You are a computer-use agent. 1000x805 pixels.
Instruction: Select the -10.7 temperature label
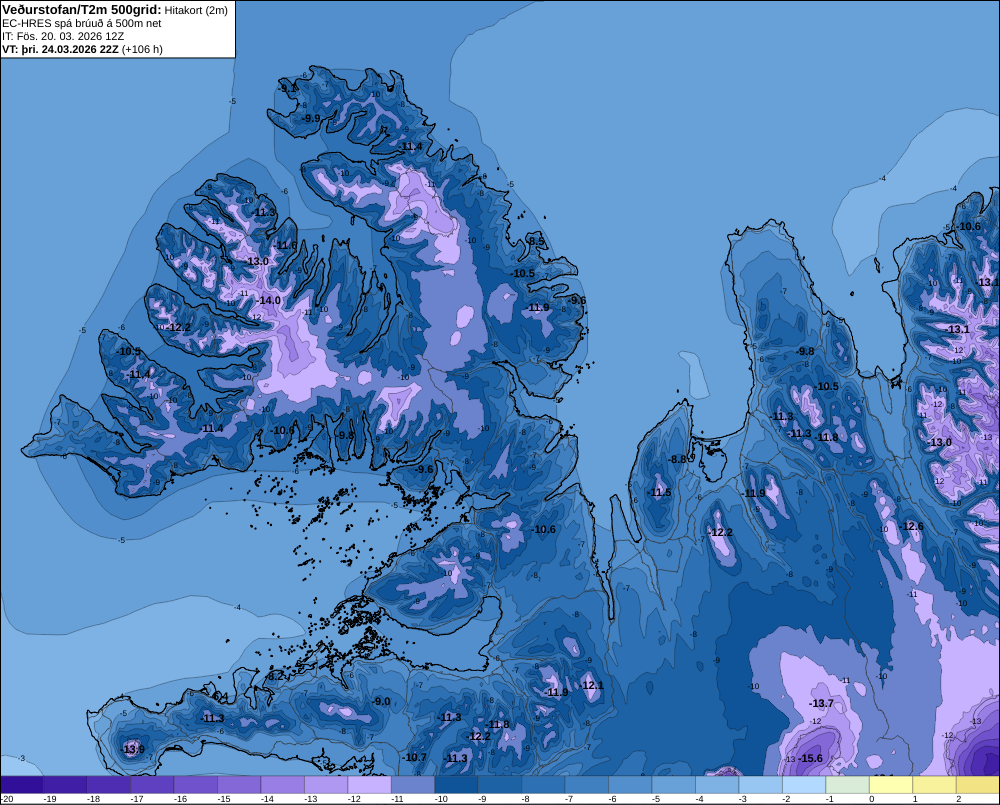pos(415,757)
